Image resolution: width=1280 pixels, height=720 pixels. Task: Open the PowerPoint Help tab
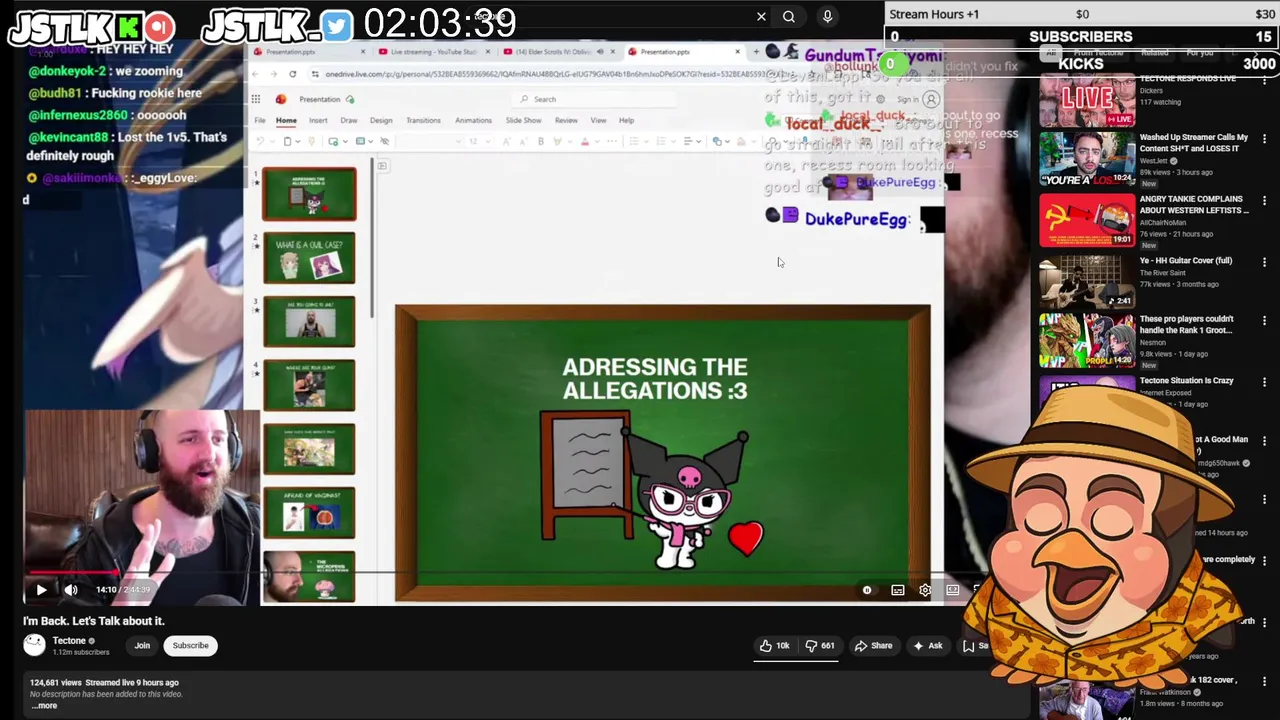626,120
